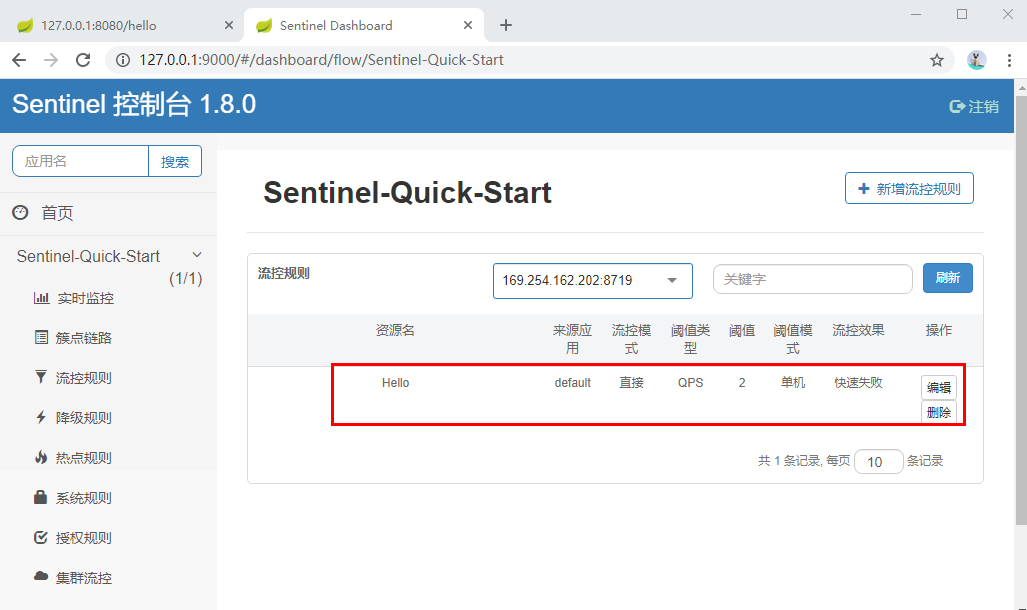Click the QPS threshold type cell
Viewport: 1027px width, 610px height.
(690, 383)
